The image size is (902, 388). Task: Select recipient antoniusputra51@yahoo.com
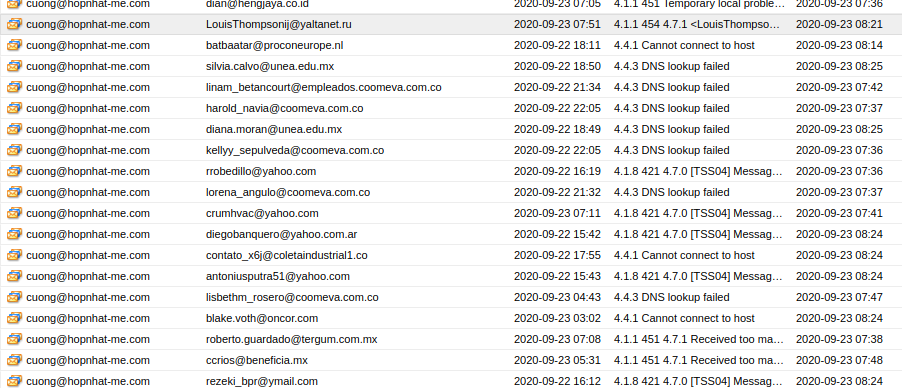click(277, 276)
